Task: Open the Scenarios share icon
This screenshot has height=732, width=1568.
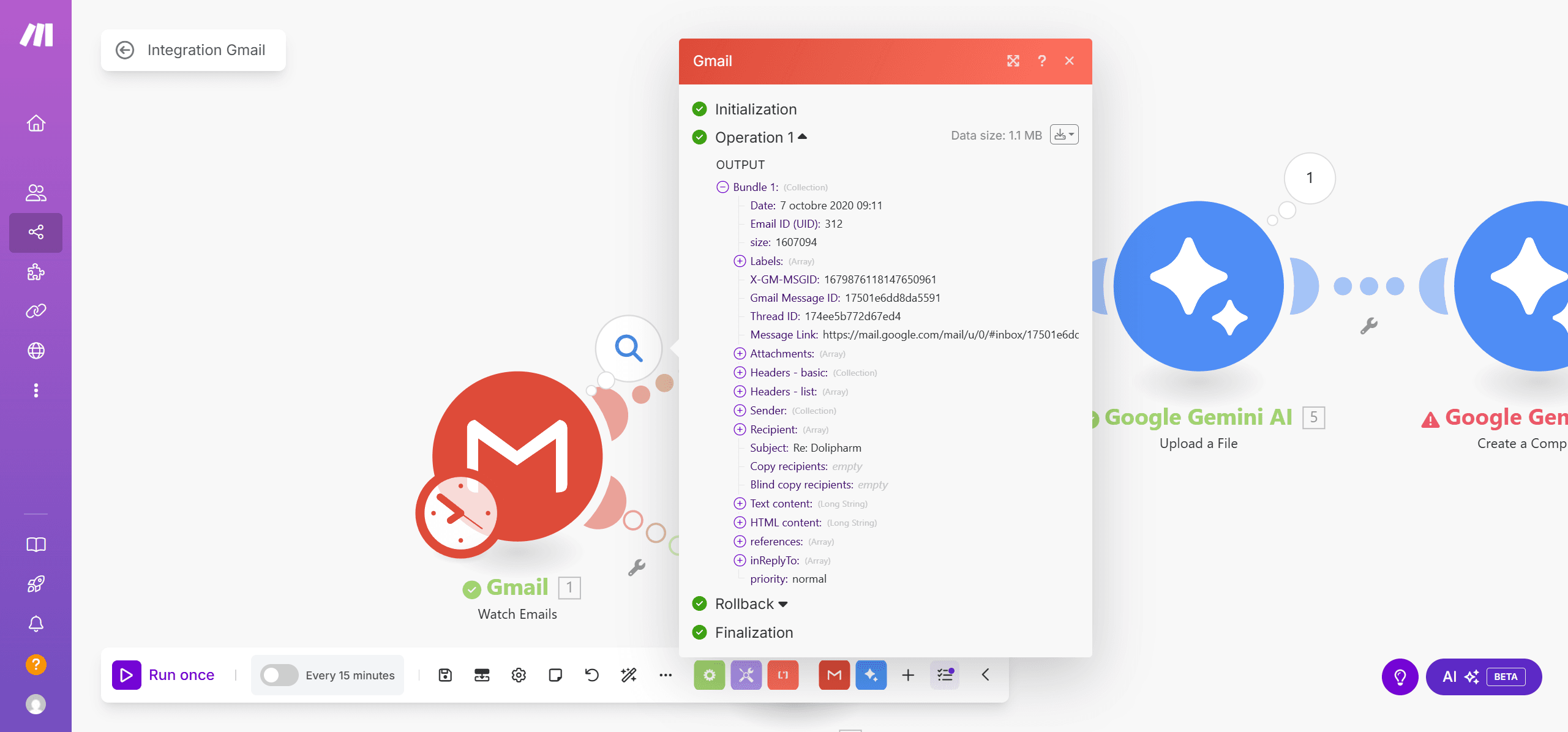Action: click(36, 233)
